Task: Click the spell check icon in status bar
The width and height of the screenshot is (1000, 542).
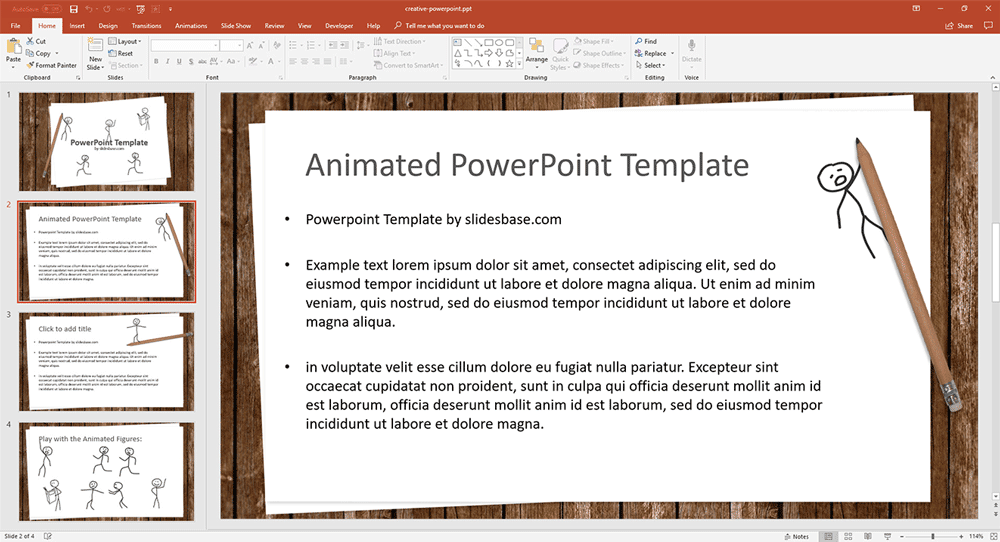Action: [x=48, y=536]
